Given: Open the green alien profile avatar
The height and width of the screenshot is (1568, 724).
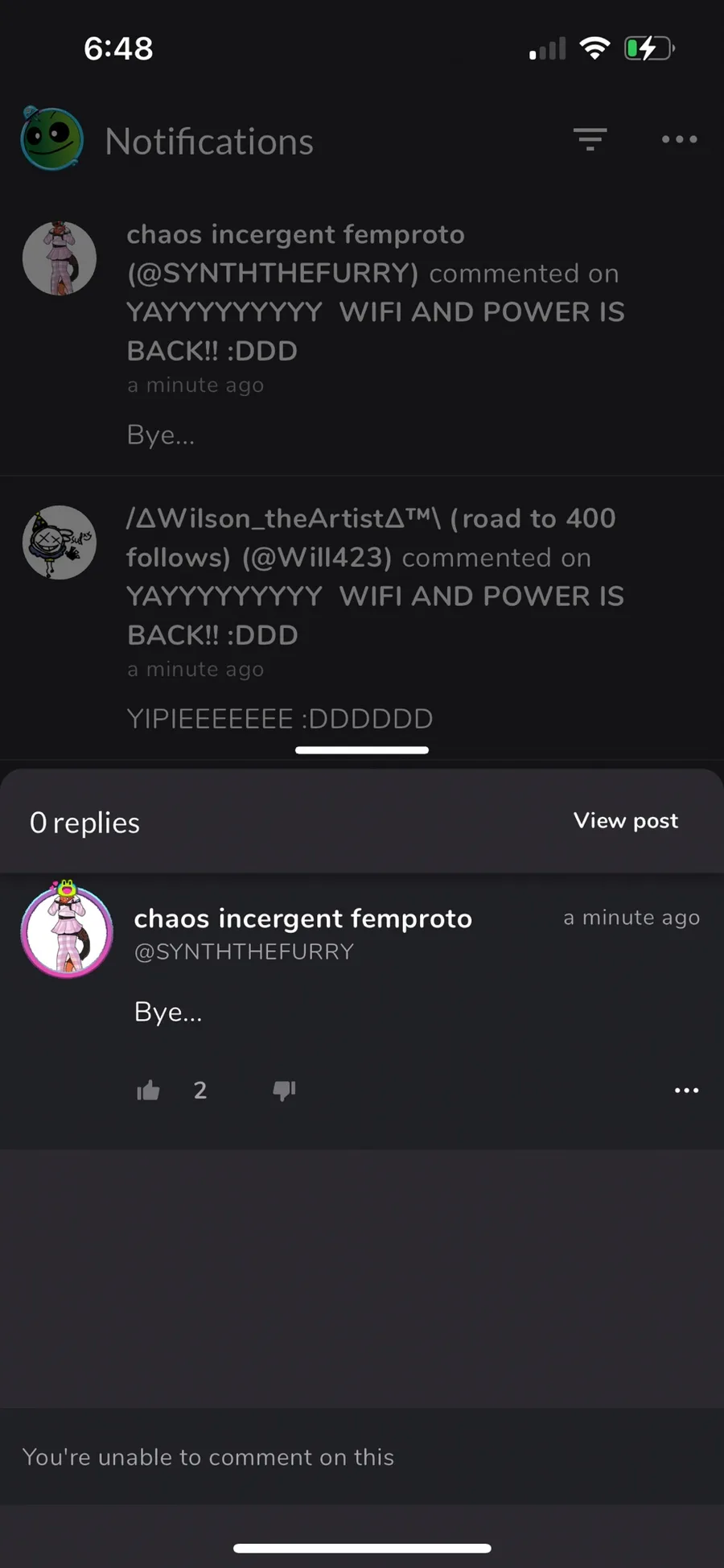Looking at the screenshot, I should click(52, 138).
